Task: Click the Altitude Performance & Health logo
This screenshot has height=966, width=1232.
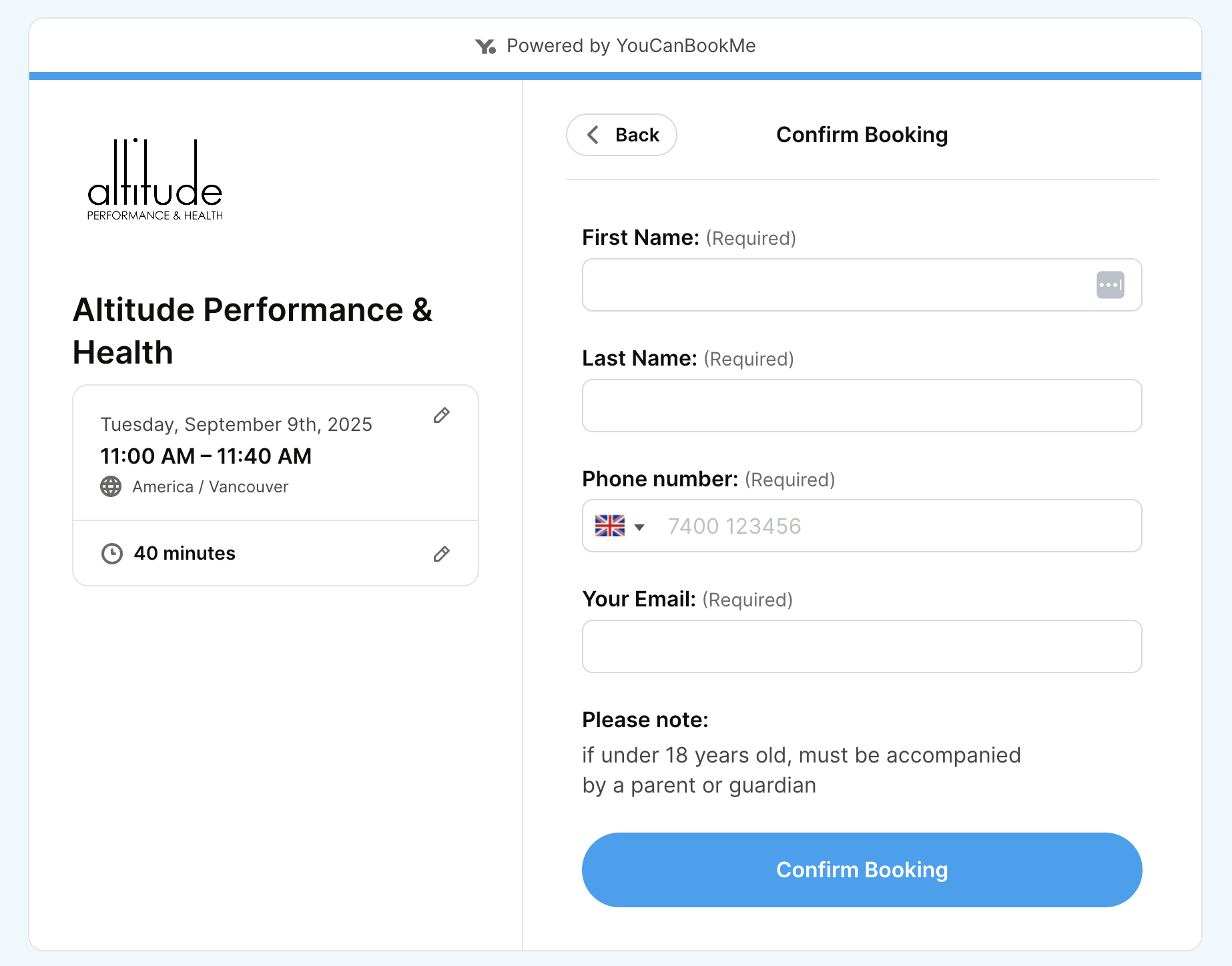Action: coord(155,179)
